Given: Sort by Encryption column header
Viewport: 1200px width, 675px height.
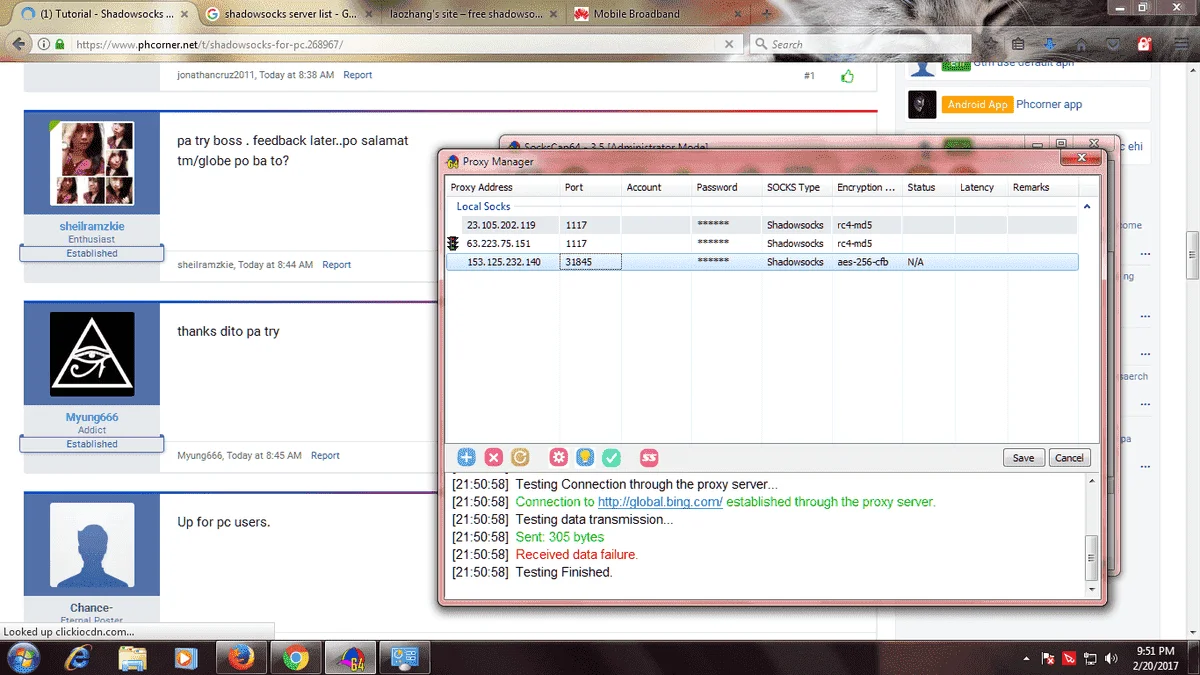Looking at the screenshot, I should [x=866, y=187].
